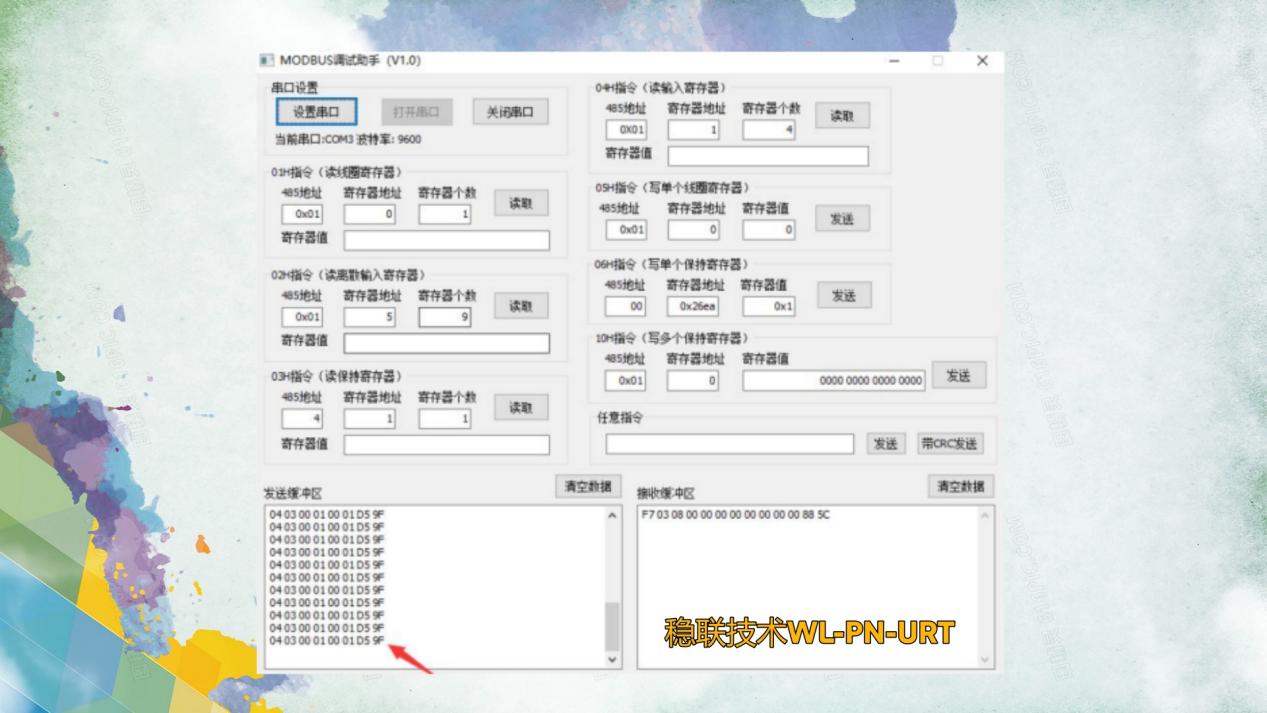
Task: Click 读取 button in 04H指令 section
Action: (x=842, y=115)
